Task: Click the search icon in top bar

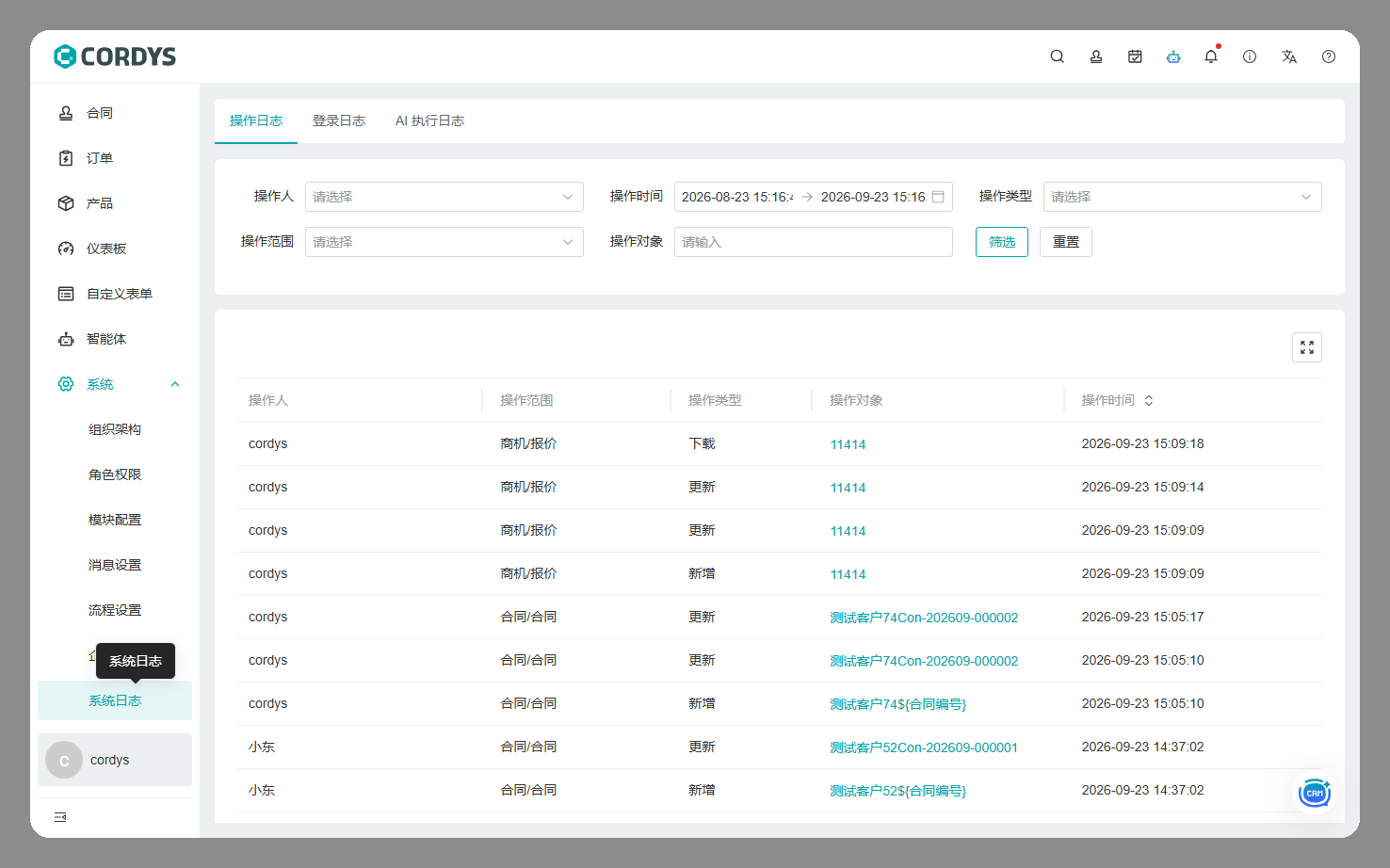Action: [x=1058, y=56]
